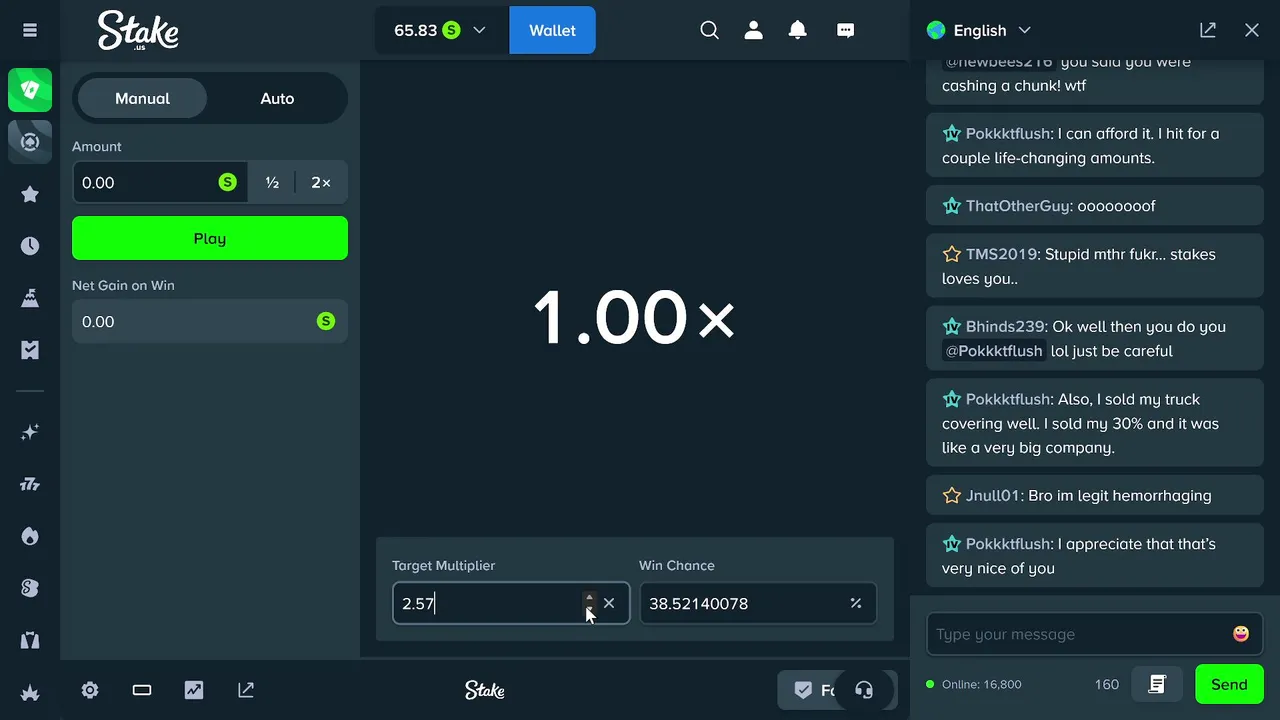Click the Net Gain on Win field
The width and height of the screenshot is (1280, 720).
point(210,321)
